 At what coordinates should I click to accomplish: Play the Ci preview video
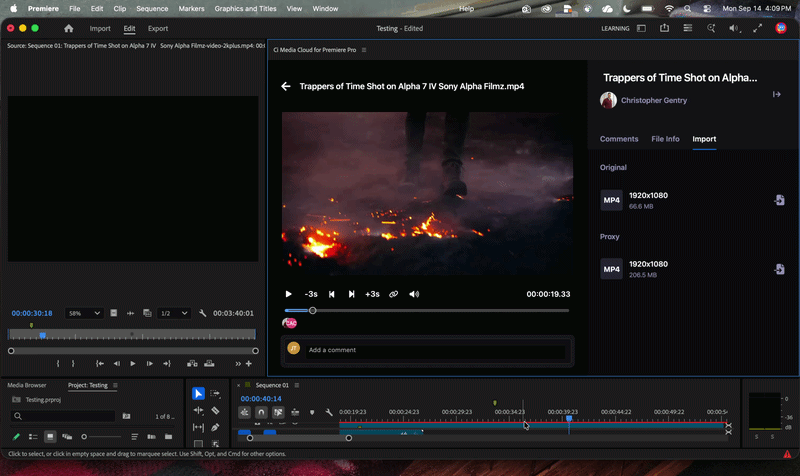point(288,294)
